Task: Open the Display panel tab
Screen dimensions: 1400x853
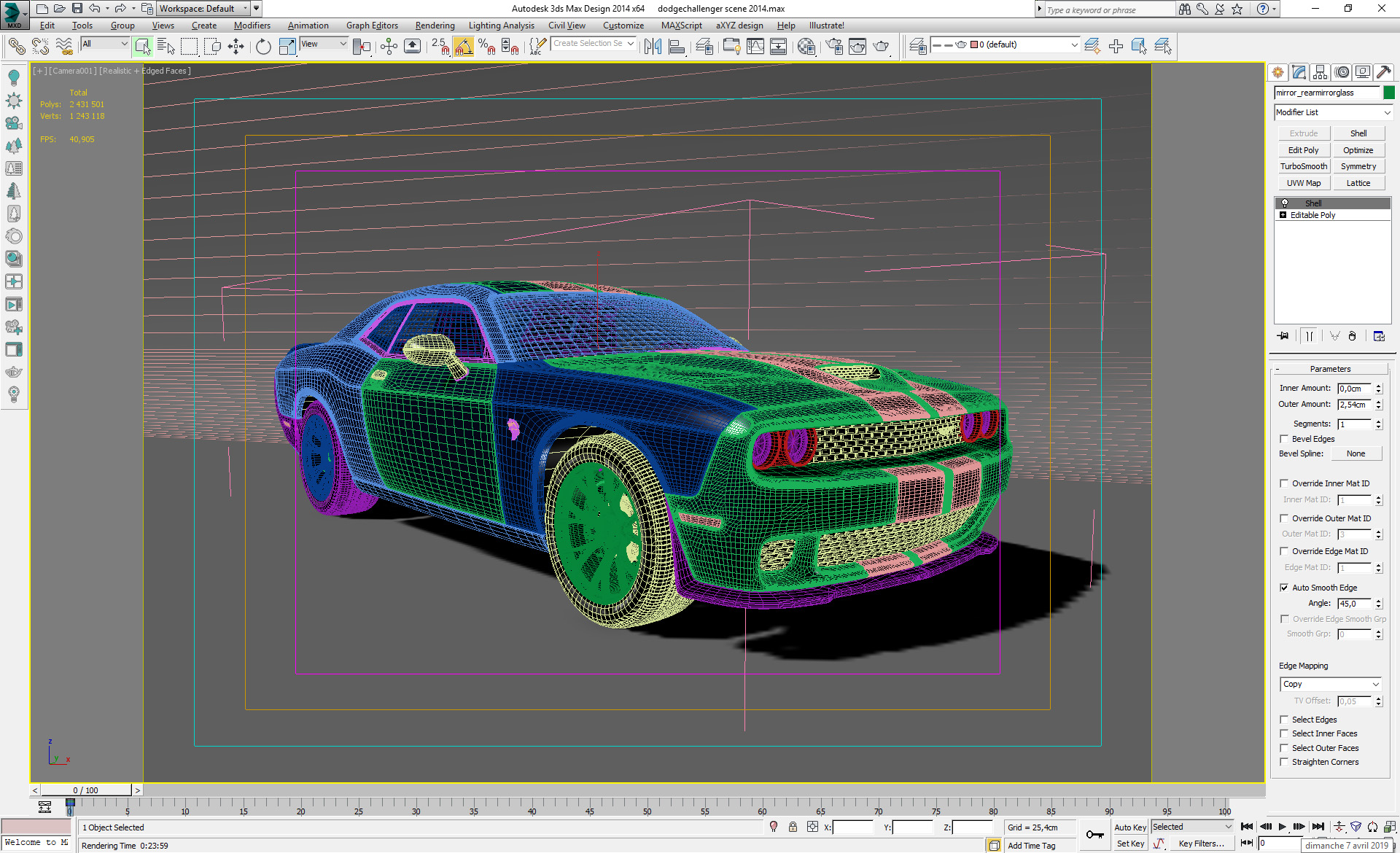Action: (x=1362, y=72)
